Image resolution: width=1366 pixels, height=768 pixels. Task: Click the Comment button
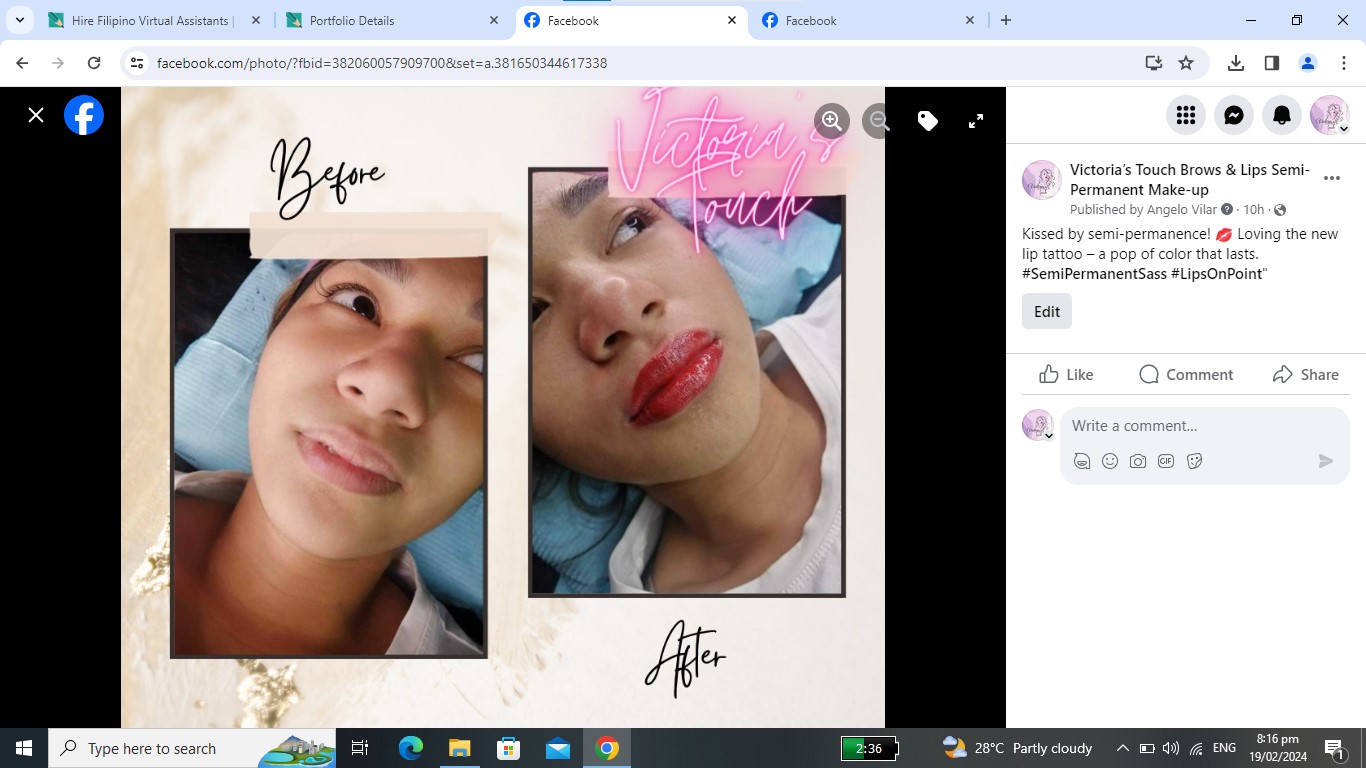pos(1186,375)
